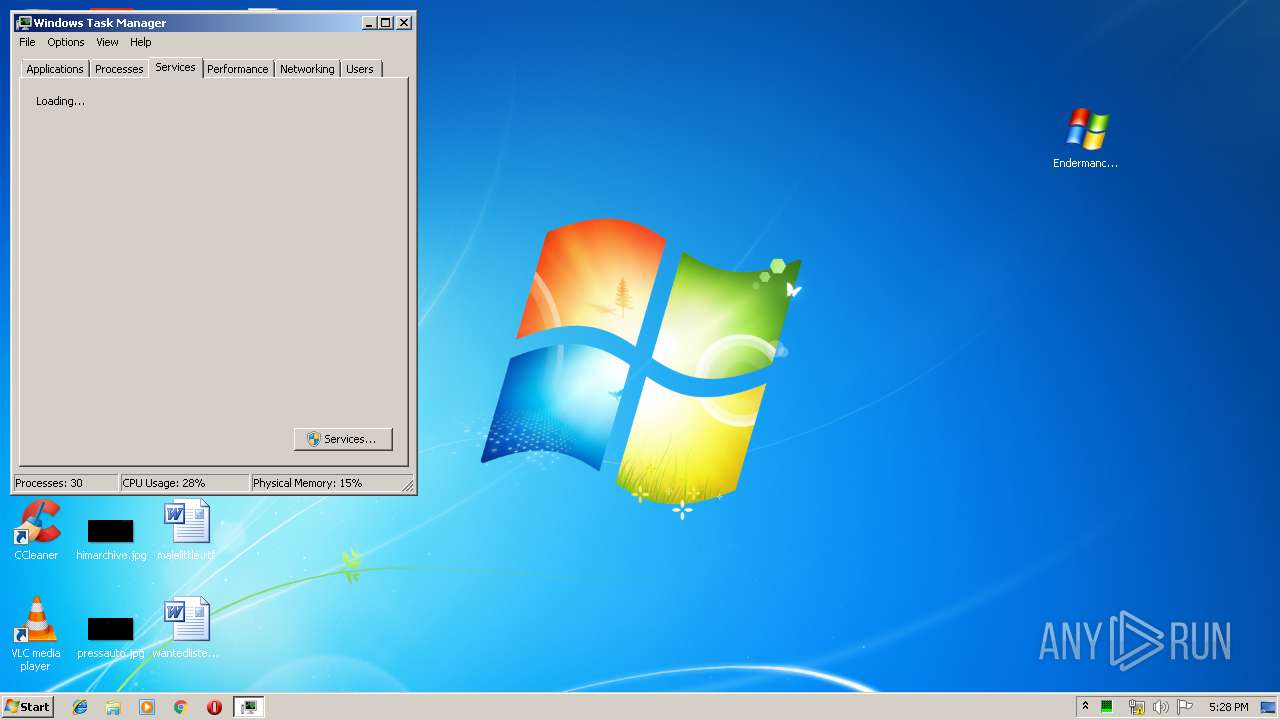Select the Endermanc desktop icon
The height and width of the screenshot is (720, 1280).
tap(1086, 138)
